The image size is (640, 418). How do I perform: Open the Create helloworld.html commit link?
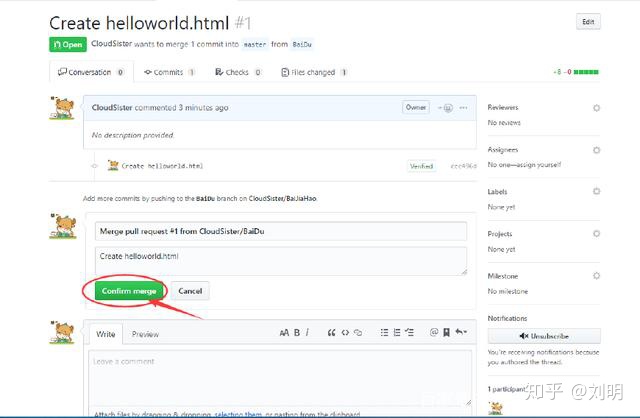(x=162, y=166)
